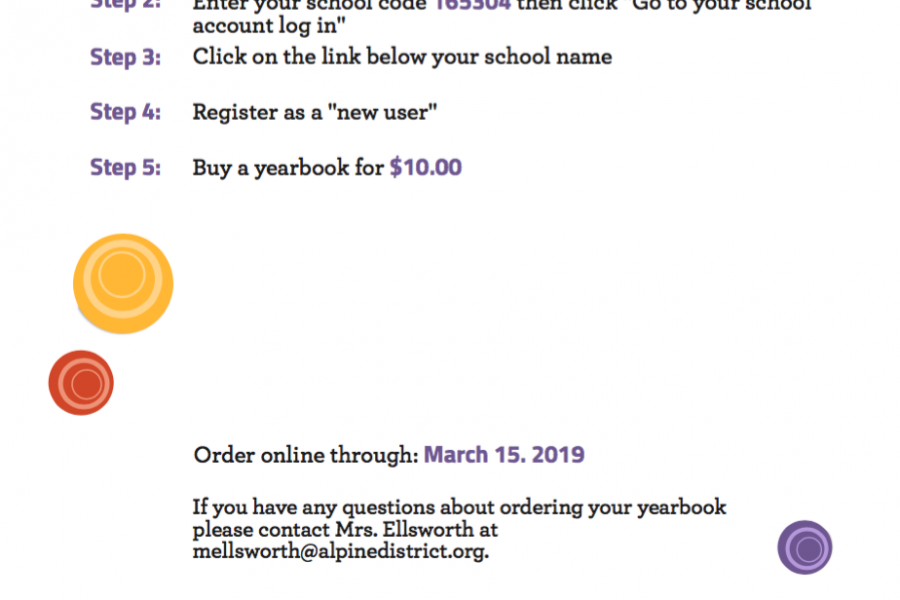
Task: Click 'Click on the link below your school name'
Action: pyautogui.click(x=402, y=57)
